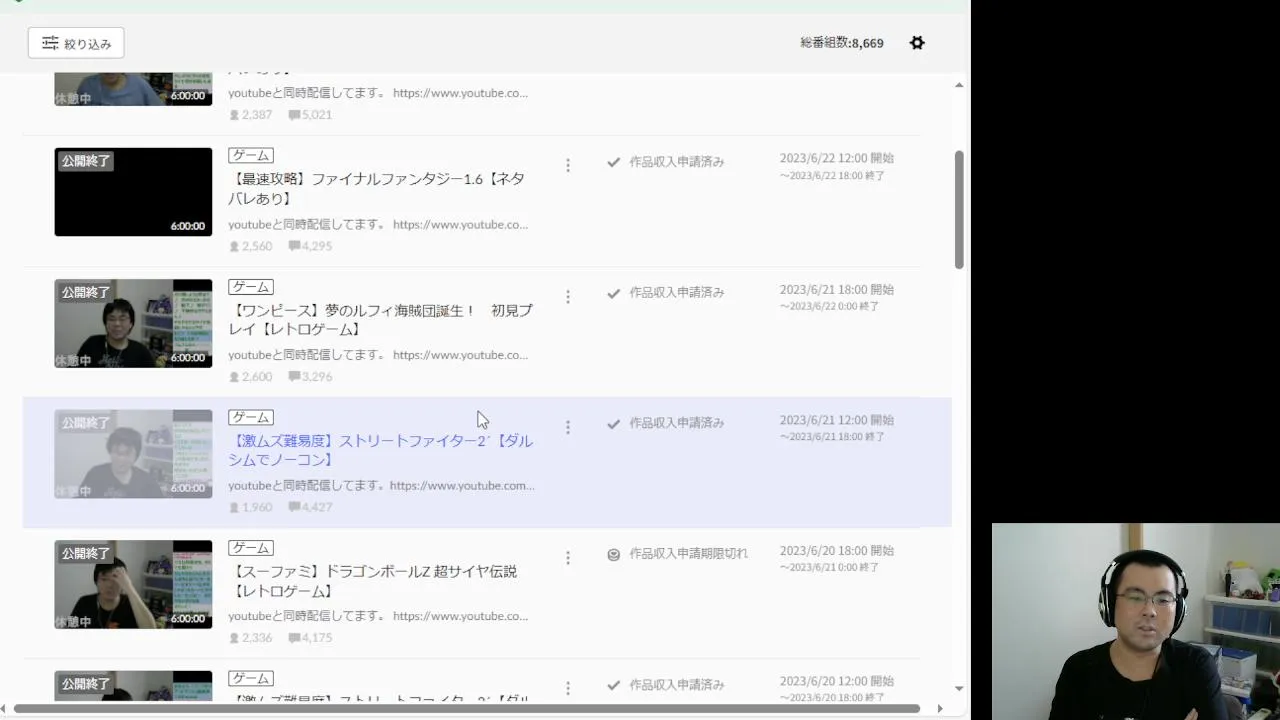Viewport: 1280px width, 720px height.
Task: Click the scrollbar up arrow
Action: pos(959,85)
